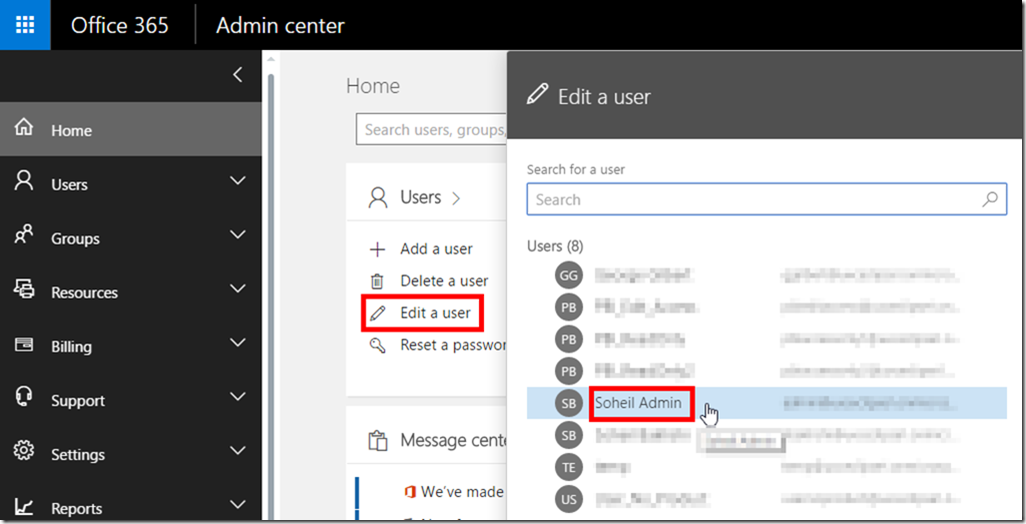Select the first PB user avatar
The width and height of the screenshot is (1026, 524).
(x=569, y=307)
